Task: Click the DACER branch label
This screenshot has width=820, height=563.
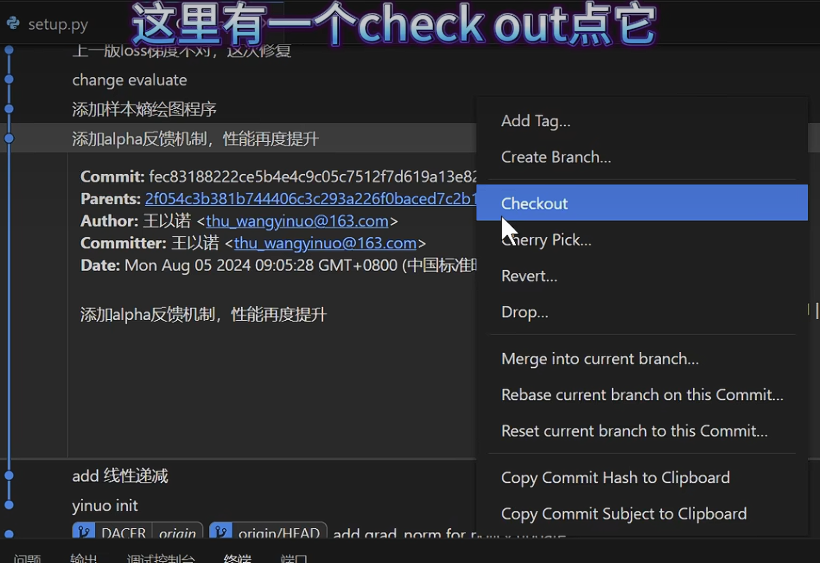Action: (x=123, y=533)
